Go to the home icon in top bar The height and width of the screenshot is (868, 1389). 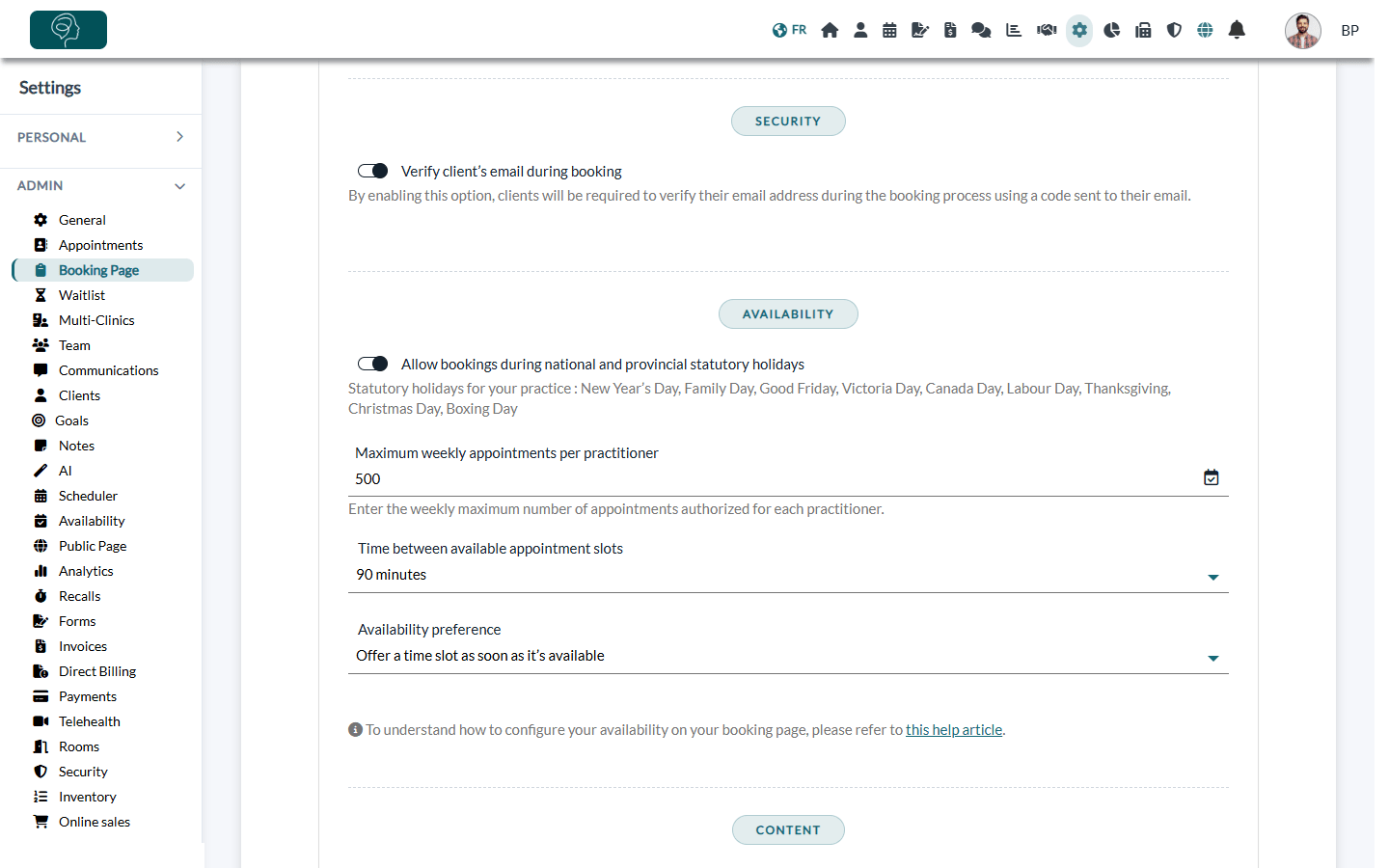click(830, 30)
